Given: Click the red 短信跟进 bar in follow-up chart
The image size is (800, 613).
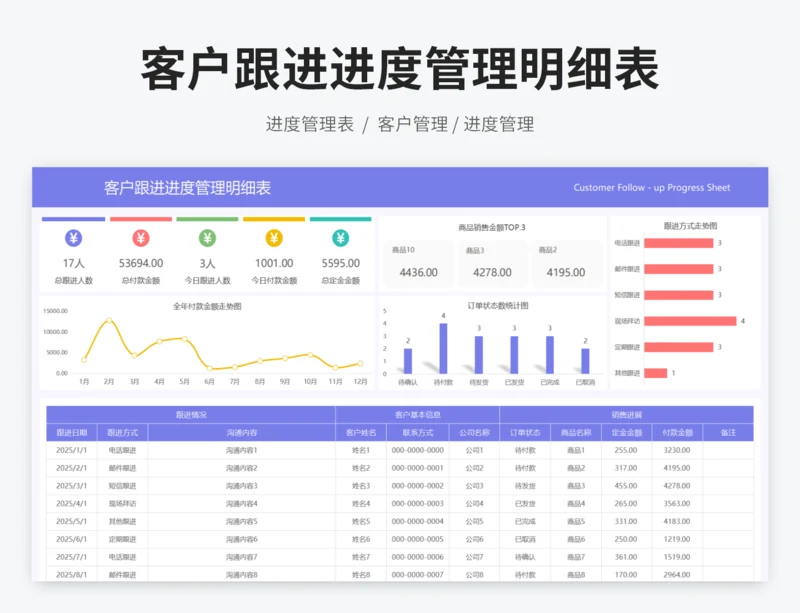Looking at the screenshot, I should (679, 295).
